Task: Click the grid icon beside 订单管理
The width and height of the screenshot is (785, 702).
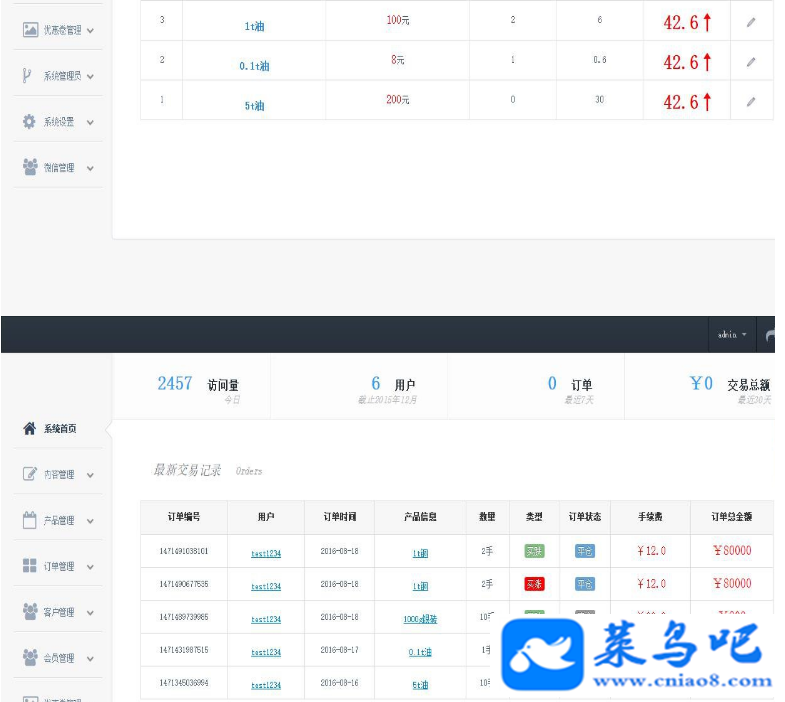Action: coord(30,566)
